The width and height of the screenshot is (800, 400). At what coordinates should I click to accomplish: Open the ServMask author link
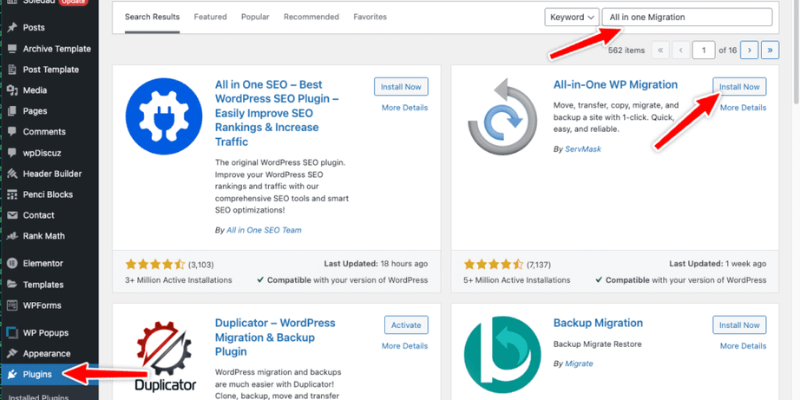click(583, 149)
